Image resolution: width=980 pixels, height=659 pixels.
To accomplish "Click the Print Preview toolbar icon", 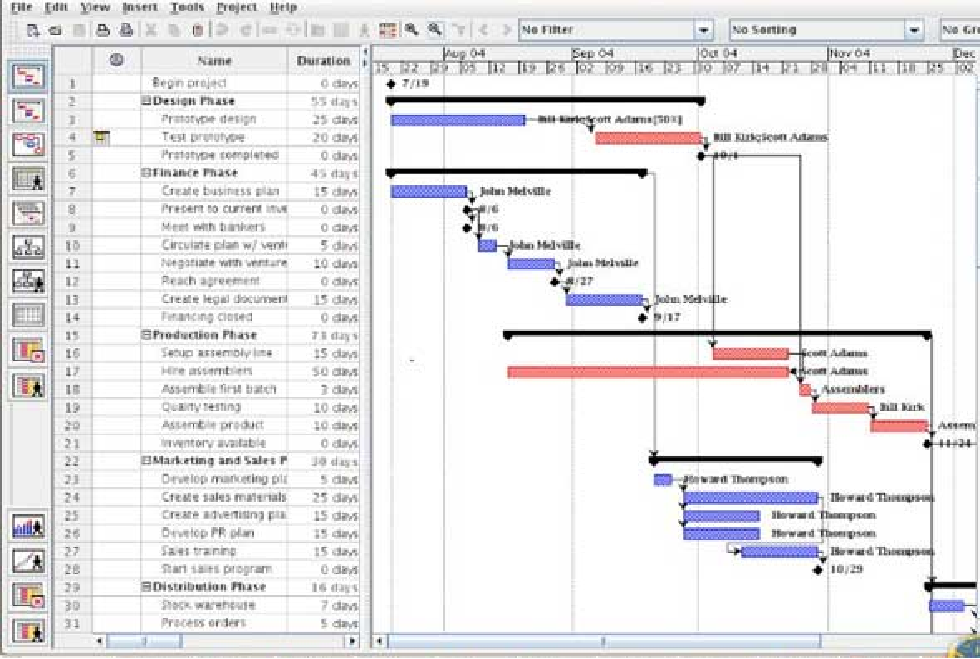I will [x=124, y=30].
